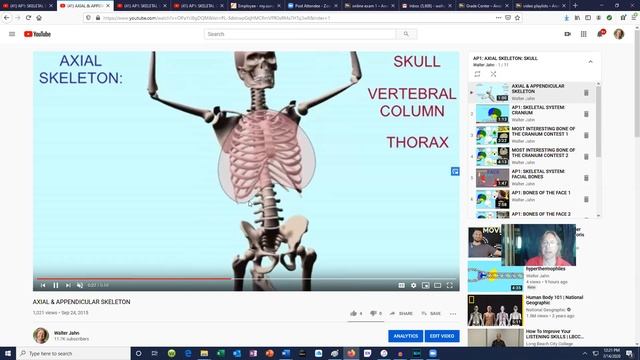Viewport: 640px width, 360px height.
Task: Click the ANALYTICS button
Action: (x=406, y=336)
